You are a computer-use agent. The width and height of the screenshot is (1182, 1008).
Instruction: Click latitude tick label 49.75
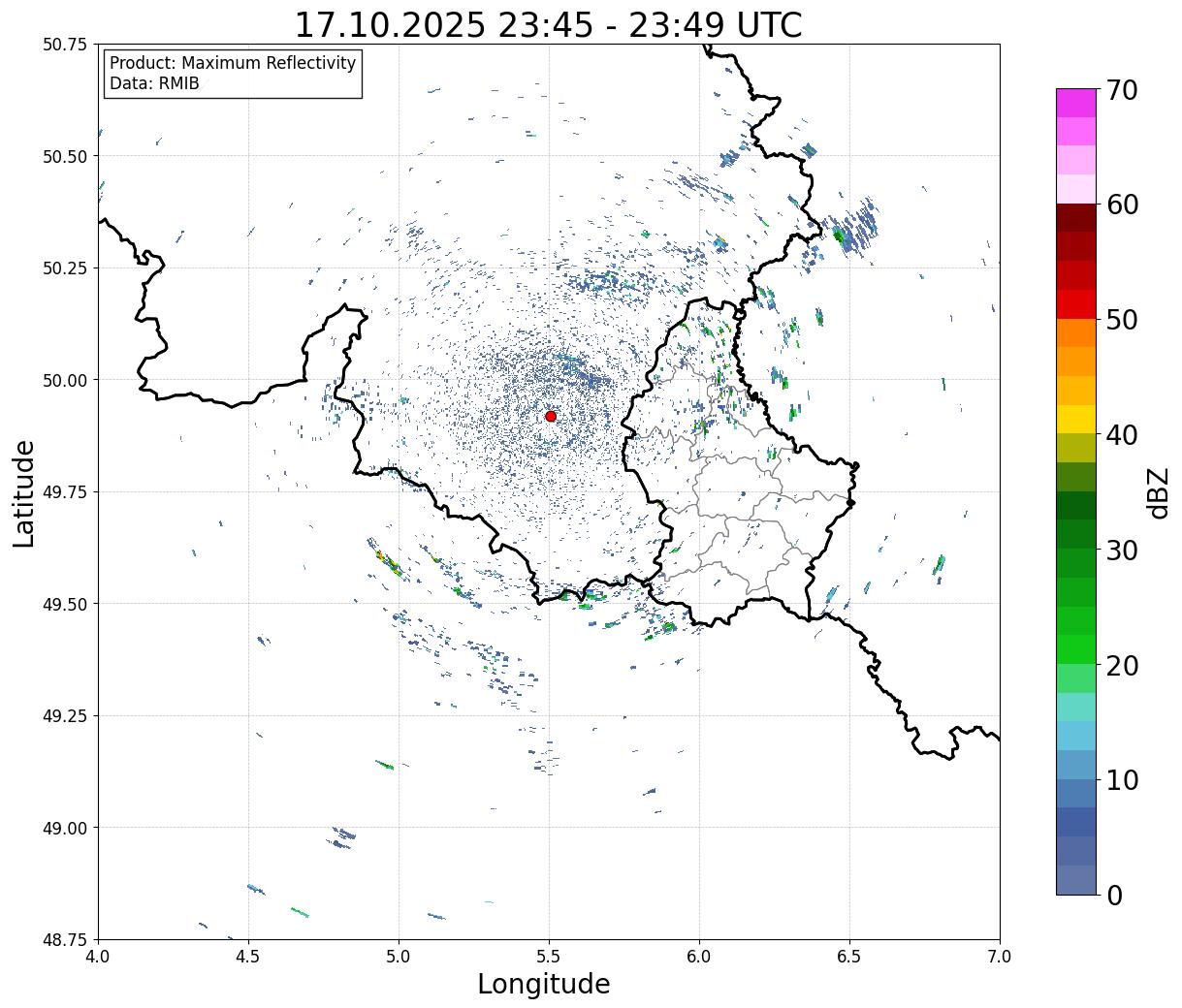point(67,492)
